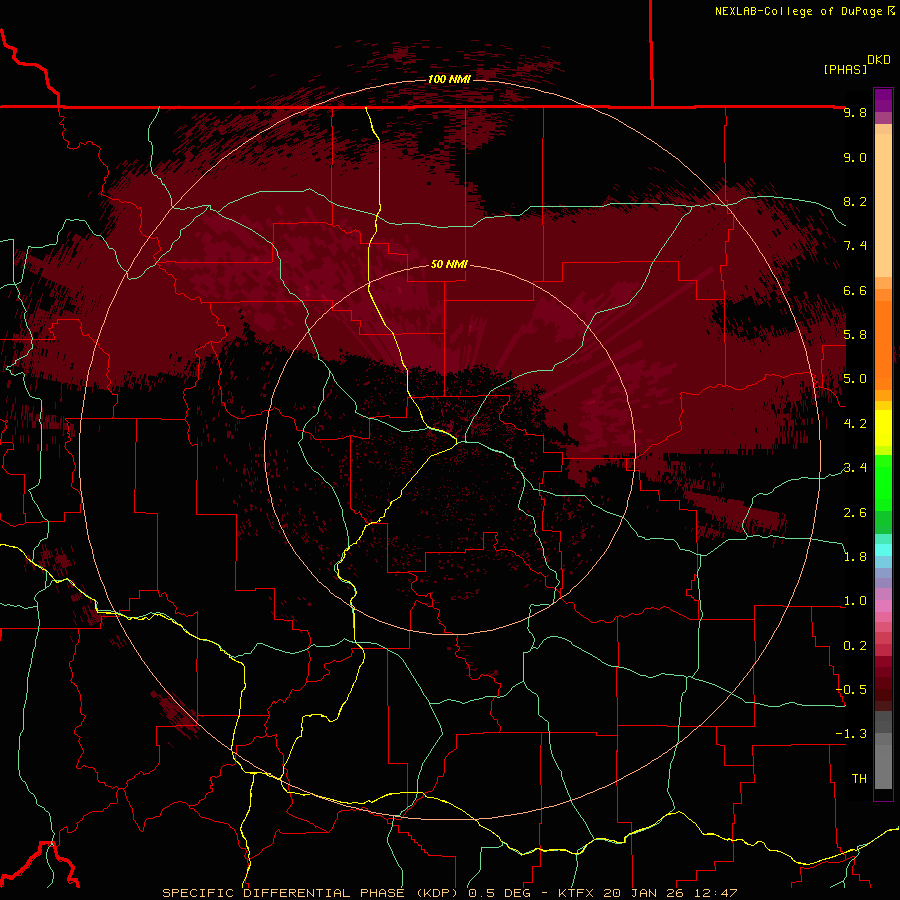Click the -1.3 scale value
The height and width of the screenshot is (900, 900).
pos(851,734)
